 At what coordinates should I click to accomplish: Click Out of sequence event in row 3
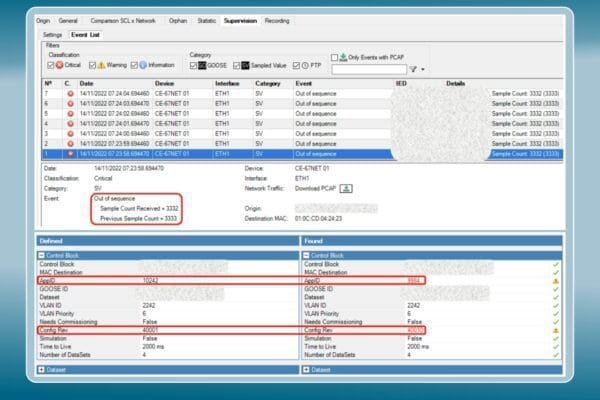point(316,134)
